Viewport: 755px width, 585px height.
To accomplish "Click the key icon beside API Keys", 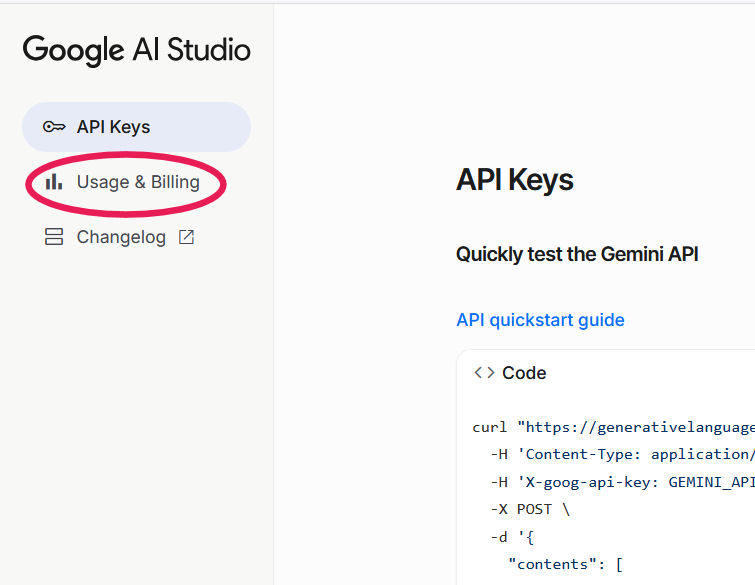I will tap(54, 127).
